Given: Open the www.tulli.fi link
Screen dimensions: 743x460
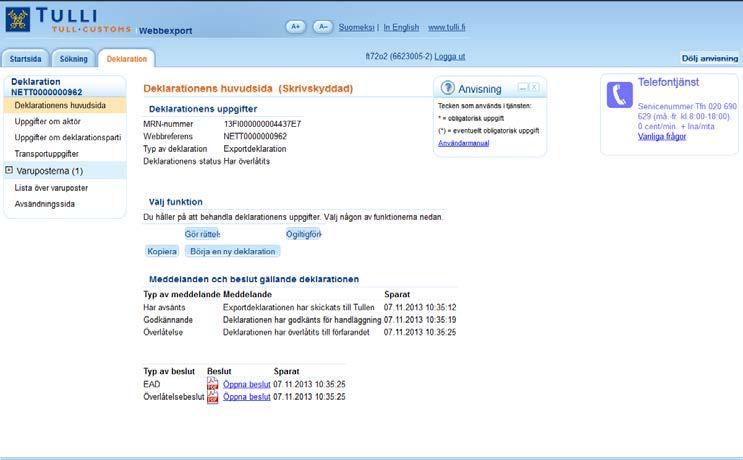Looking at the screenshot, I should [x=446, y=27].
